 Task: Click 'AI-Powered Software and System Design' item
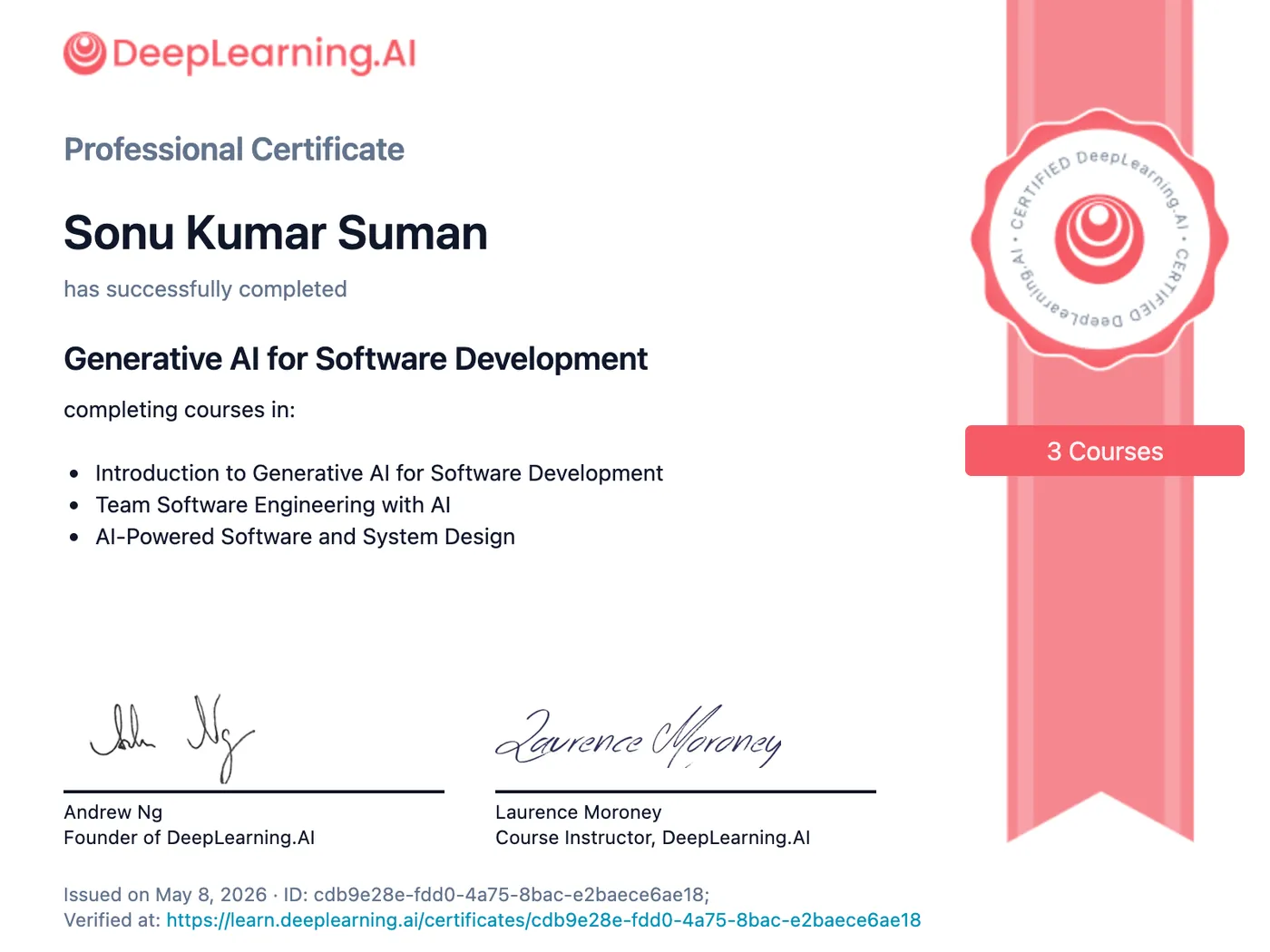305,537
